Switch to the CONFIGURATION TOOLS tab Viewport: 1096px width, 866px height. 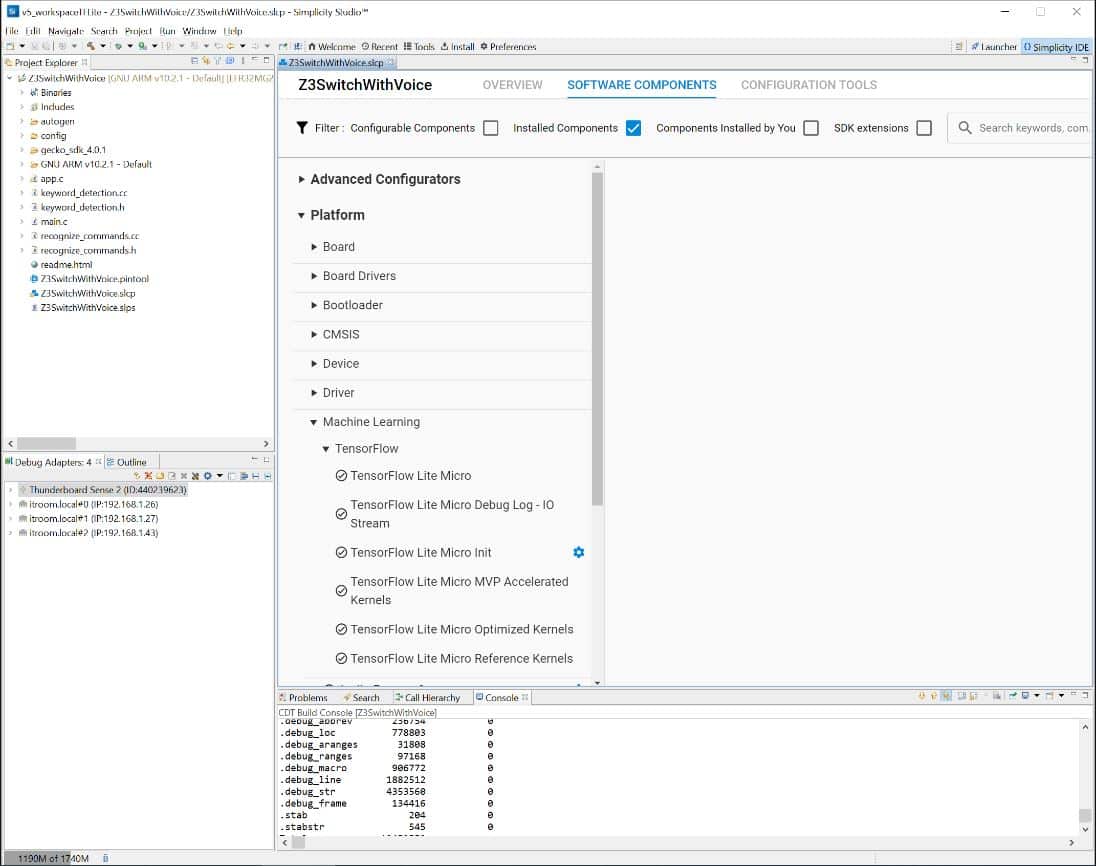[x=809, y=85]
